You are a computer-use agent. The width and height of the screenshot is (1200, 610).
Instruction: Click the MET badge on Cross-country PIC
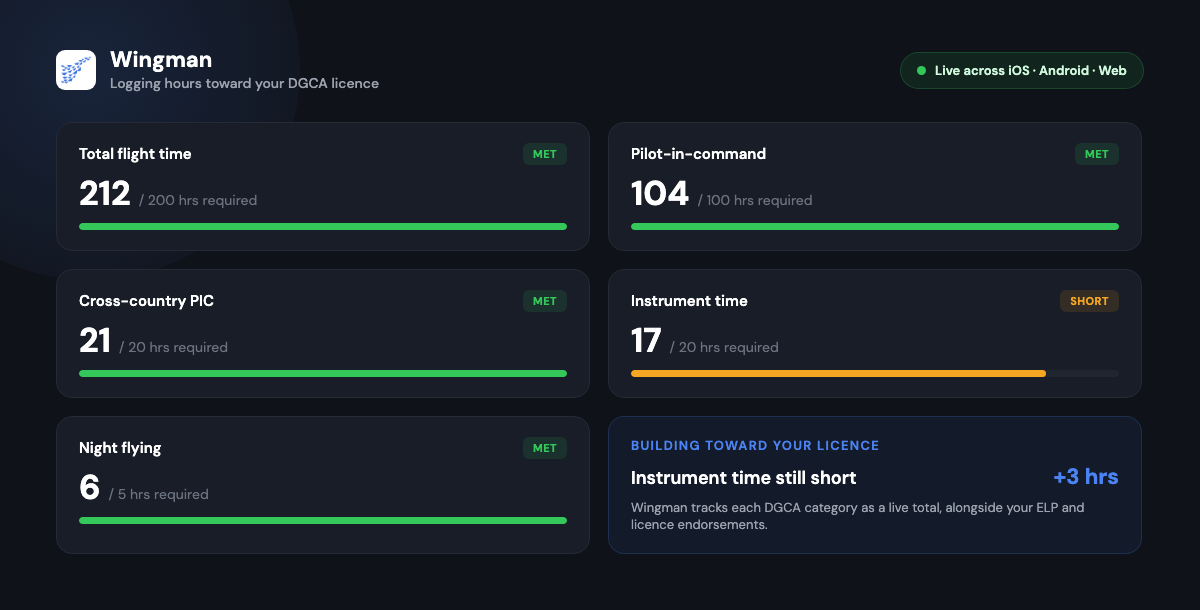pyautogui.click(x=545, y=301)
